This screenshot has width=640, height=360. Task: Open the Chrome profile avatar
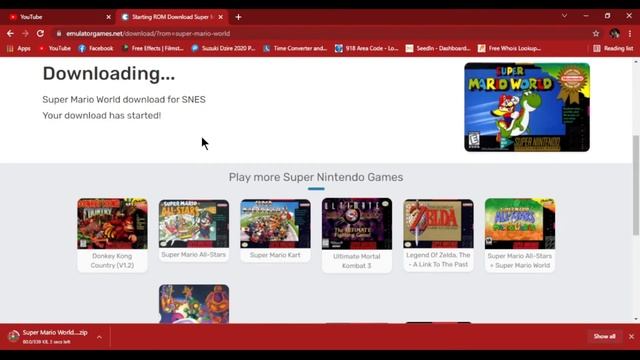614,33
